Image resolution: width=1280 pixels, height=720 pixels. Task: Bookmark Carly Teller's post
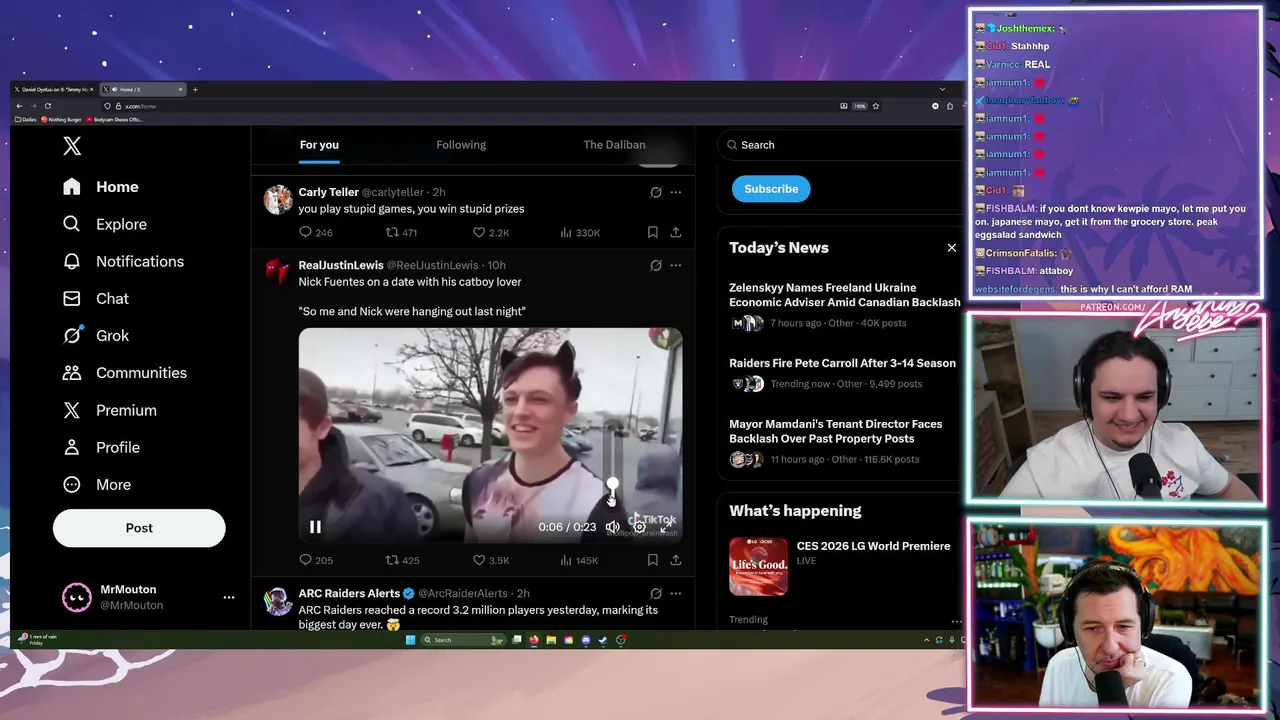[x=652, y=232]
